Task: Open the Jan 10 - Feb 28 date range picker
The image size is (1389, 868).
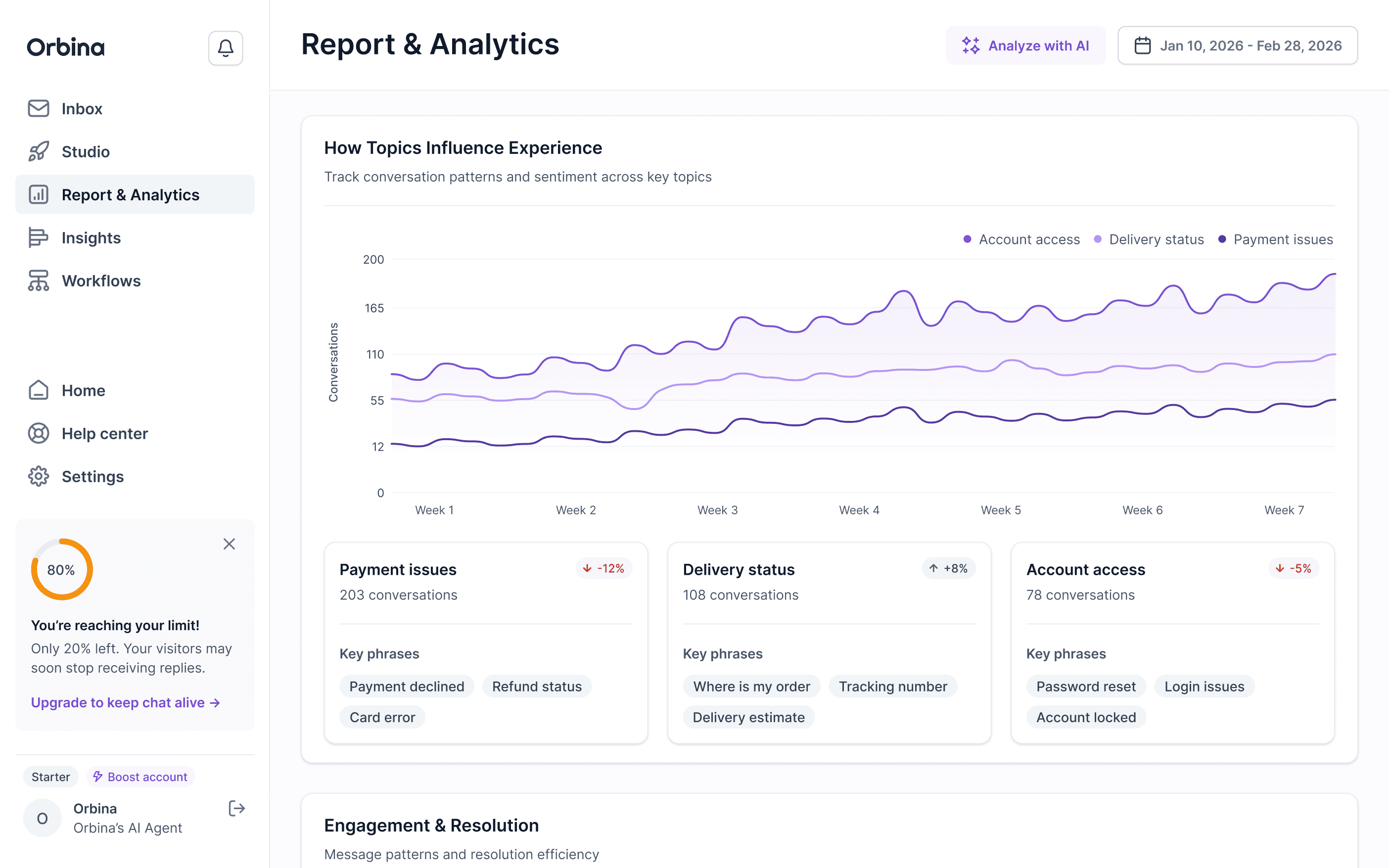Action: 1238,46
